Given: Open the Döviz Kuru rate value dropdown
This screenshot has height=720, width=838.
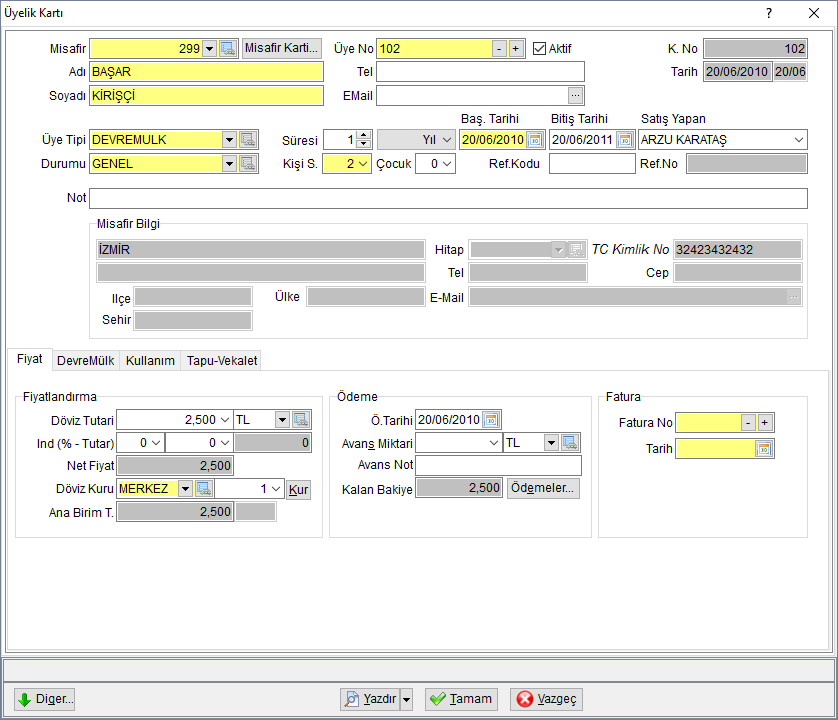Looking at the screenshot, I should [x=276, y=489].
